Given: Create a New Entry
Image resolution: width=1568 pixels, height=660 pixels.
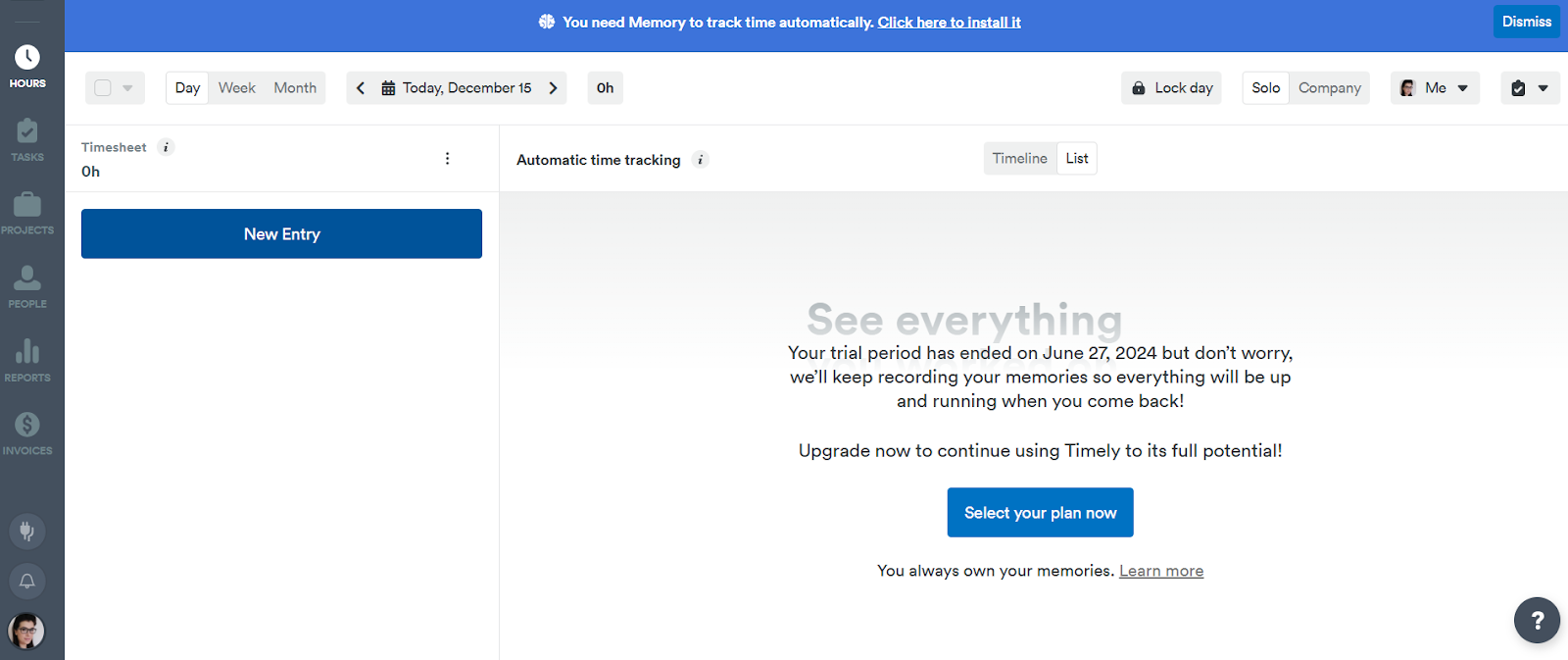Looking at the screenshot, I should pyautogui.click(x=281, y=233).
